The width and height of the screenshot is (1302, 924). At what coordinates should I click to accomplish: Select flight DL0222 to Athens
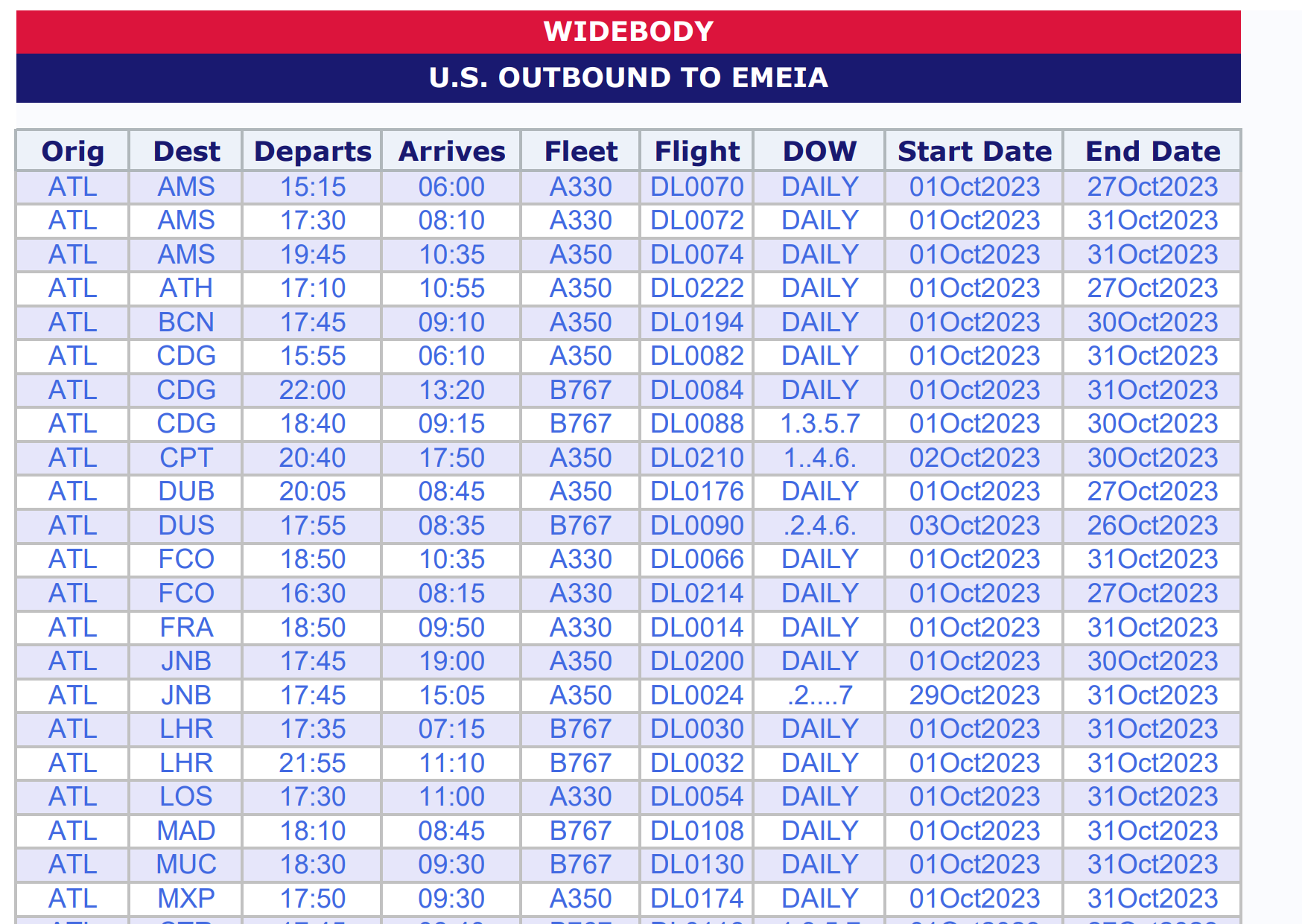696,288
